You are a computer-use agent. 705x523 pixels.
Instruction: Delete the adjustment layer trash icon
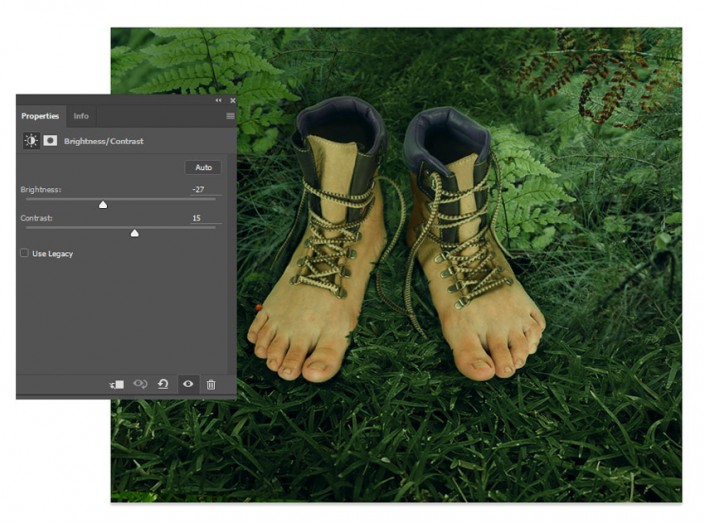pyautogui.click(x=211, y=384)
